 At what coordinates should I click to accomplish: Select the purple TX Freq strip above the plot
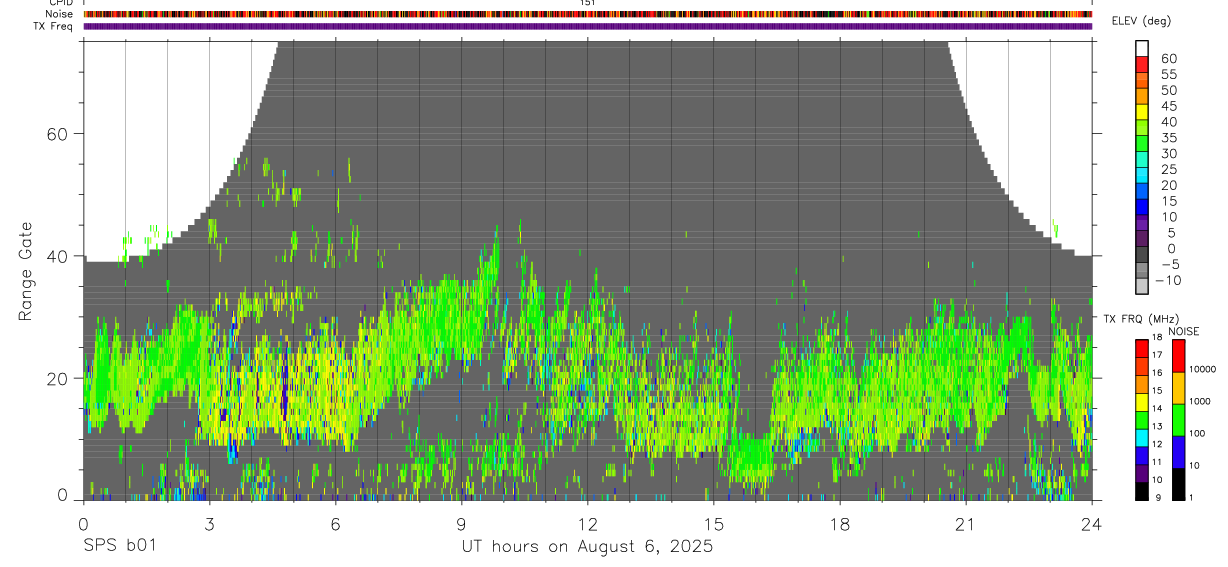pyautogui.click(x=587, y=26)
